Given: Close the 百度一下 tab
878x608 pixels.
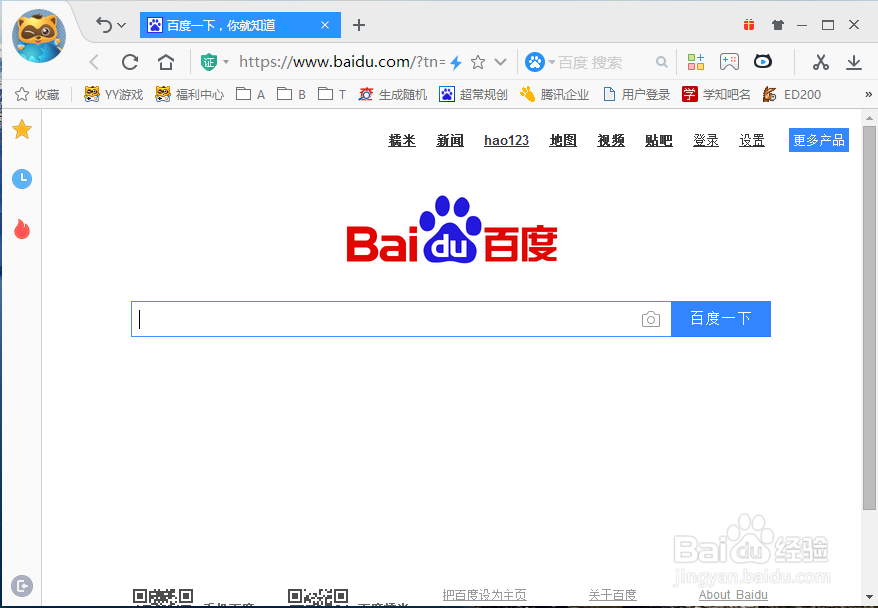Looking at the screenshot, I should tap(325, 25).
